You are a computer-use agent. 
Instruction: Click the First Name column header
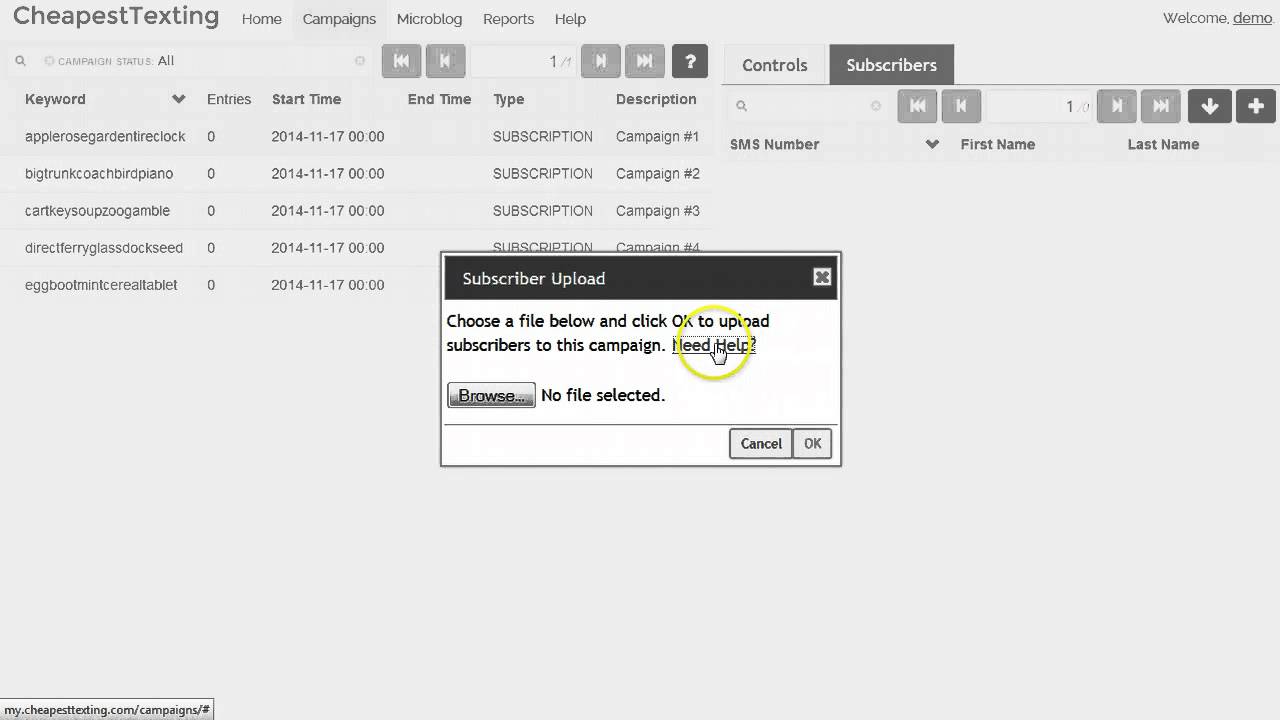click(997, 144)
